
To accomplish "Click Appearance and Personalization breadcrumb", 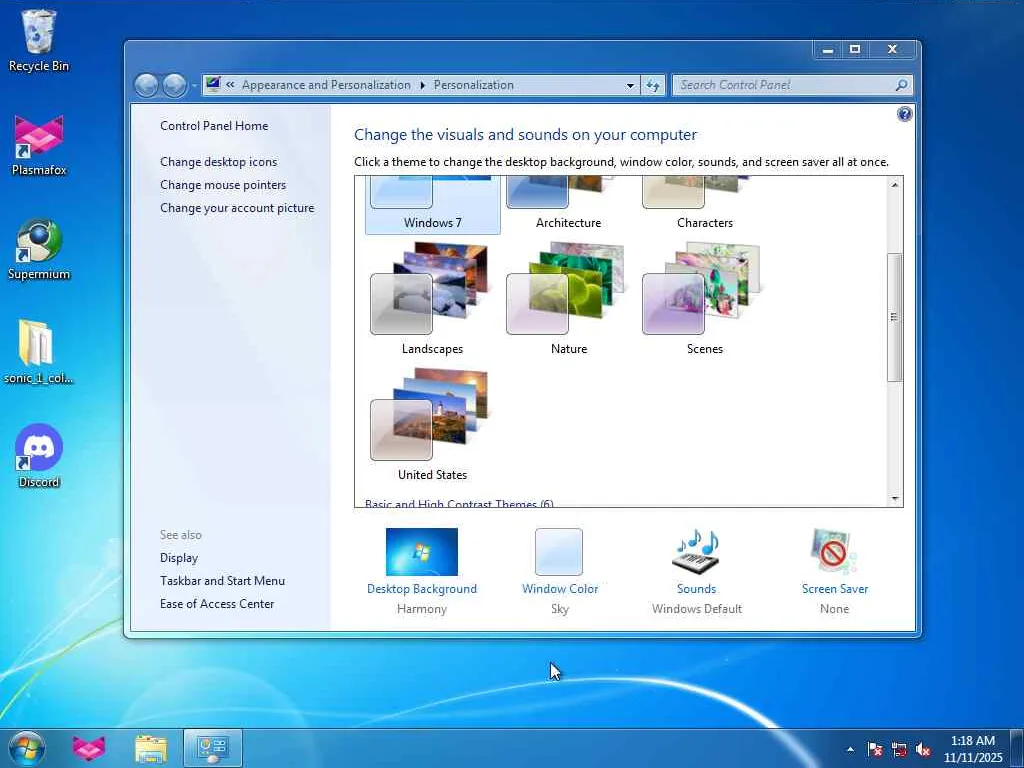I will [x=326, y=85].
